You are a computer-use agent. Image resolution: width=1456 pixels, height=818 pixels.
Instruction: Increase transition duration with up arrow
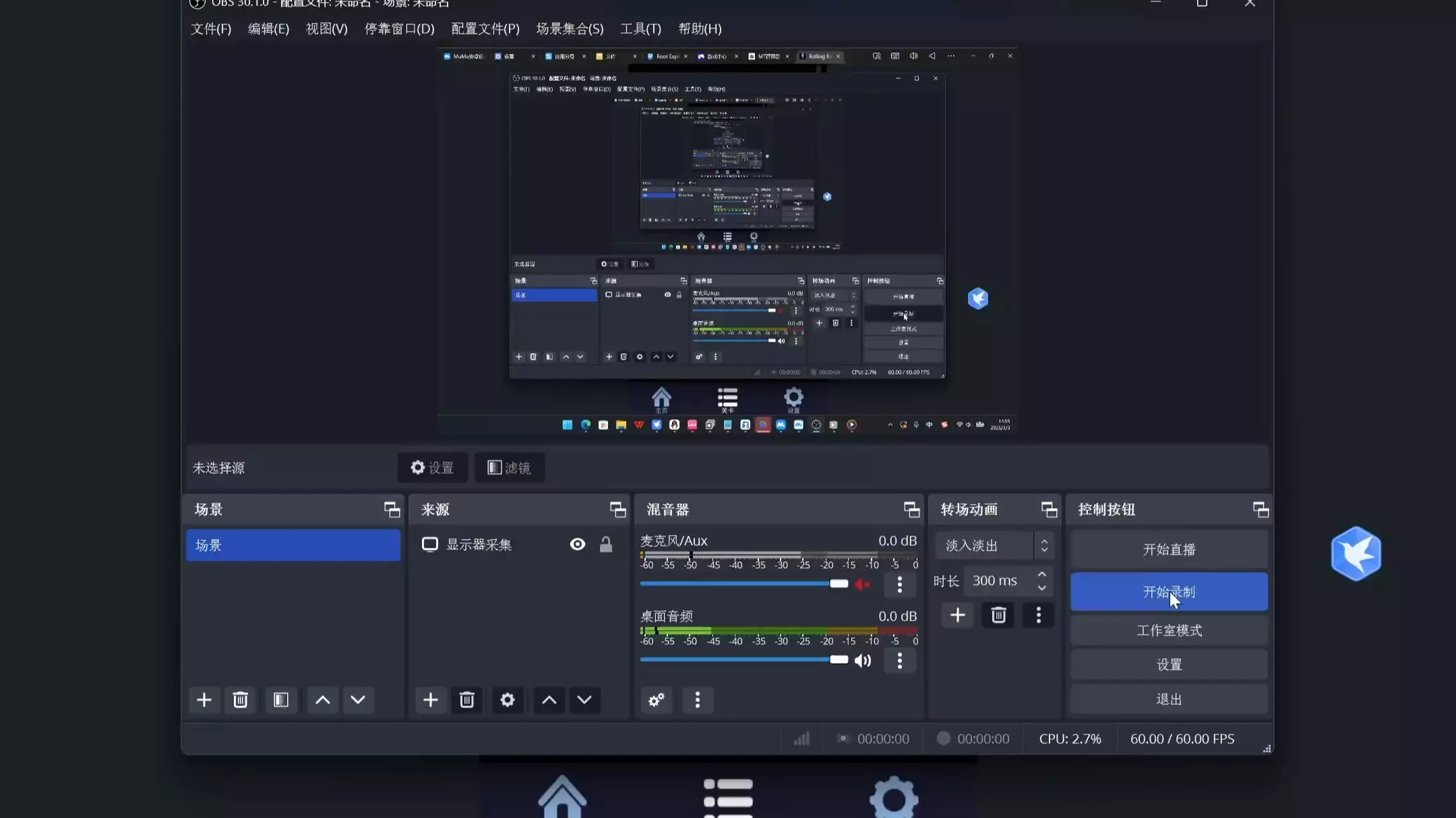point(1042,574)
